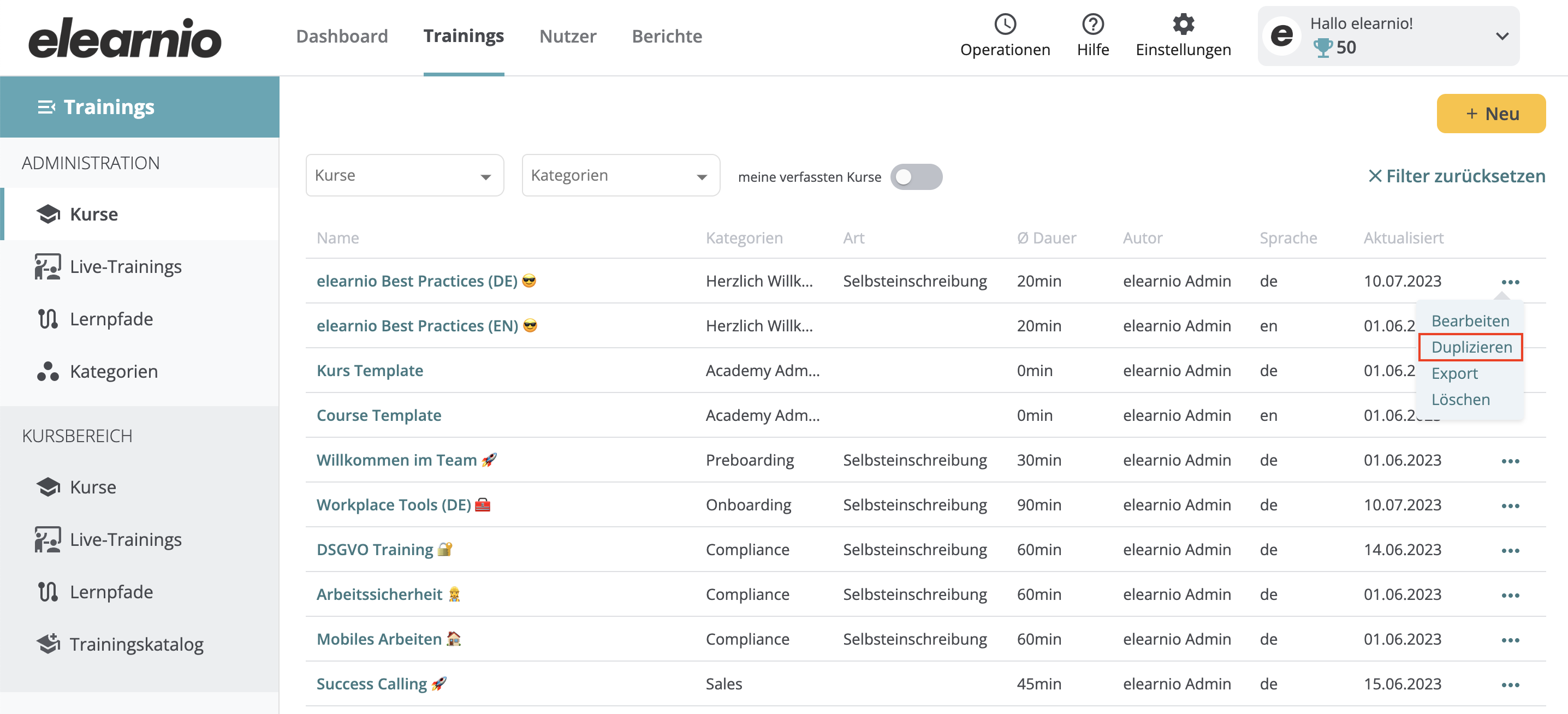Open Einstellungen gear icon
This screenshot has height=714, width=1568.
click(1183, 25)
